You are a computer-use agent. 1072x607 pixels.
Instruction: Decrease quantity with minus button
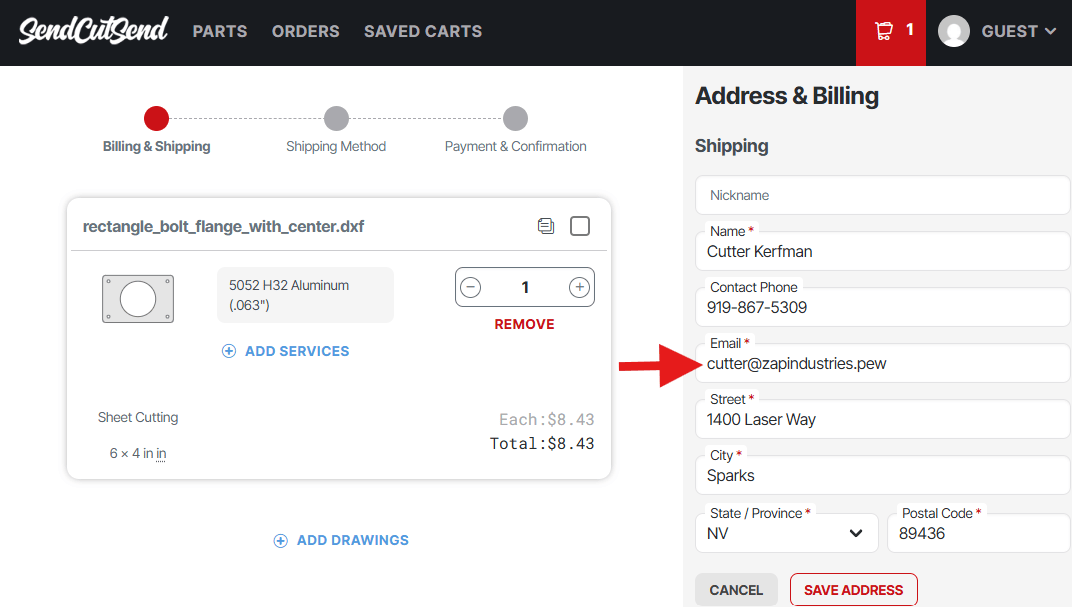pos(471,288)
